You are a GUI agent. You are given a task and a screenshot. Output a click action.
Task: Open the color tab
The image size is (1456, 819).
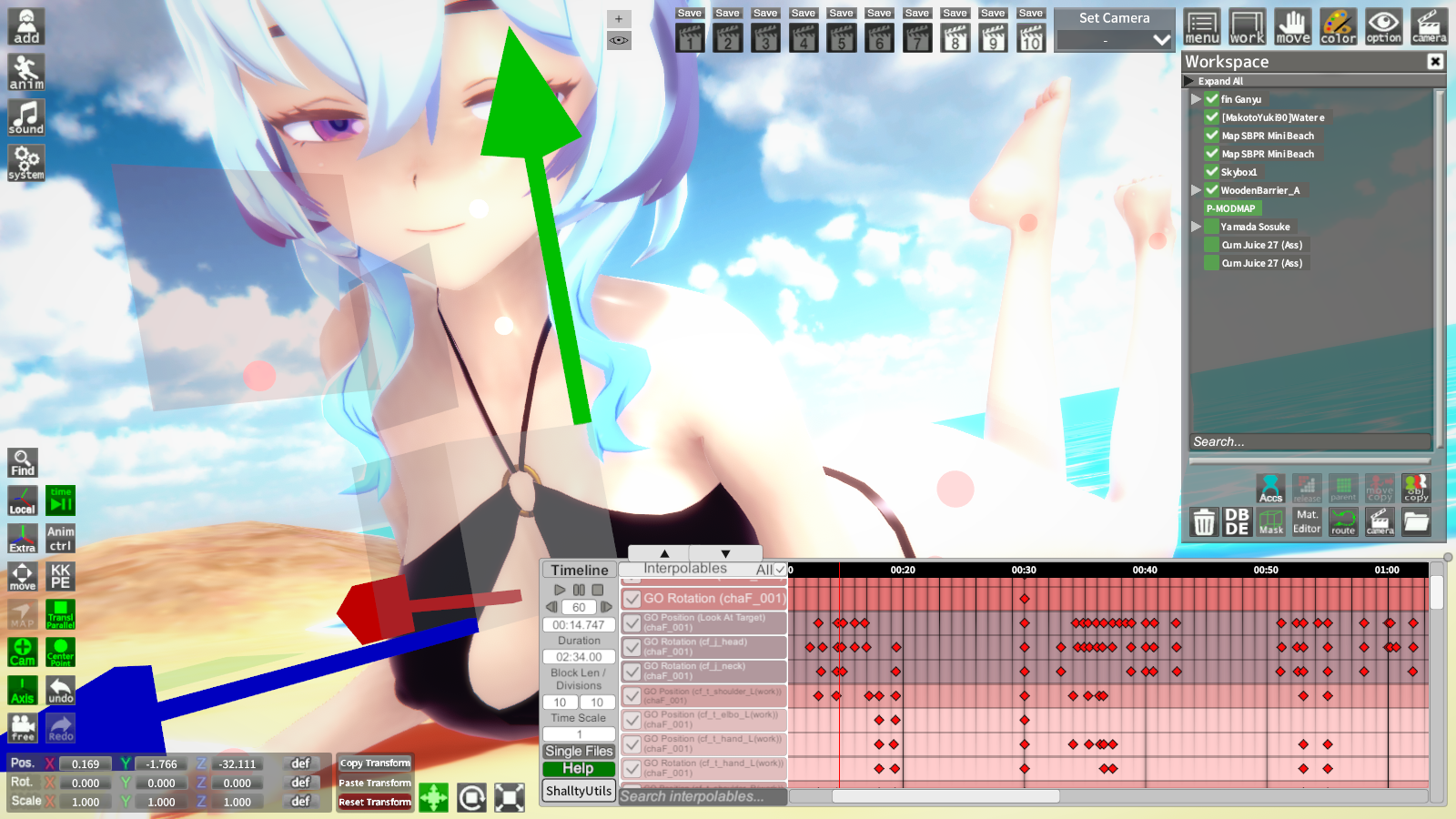click(1339, 27)
